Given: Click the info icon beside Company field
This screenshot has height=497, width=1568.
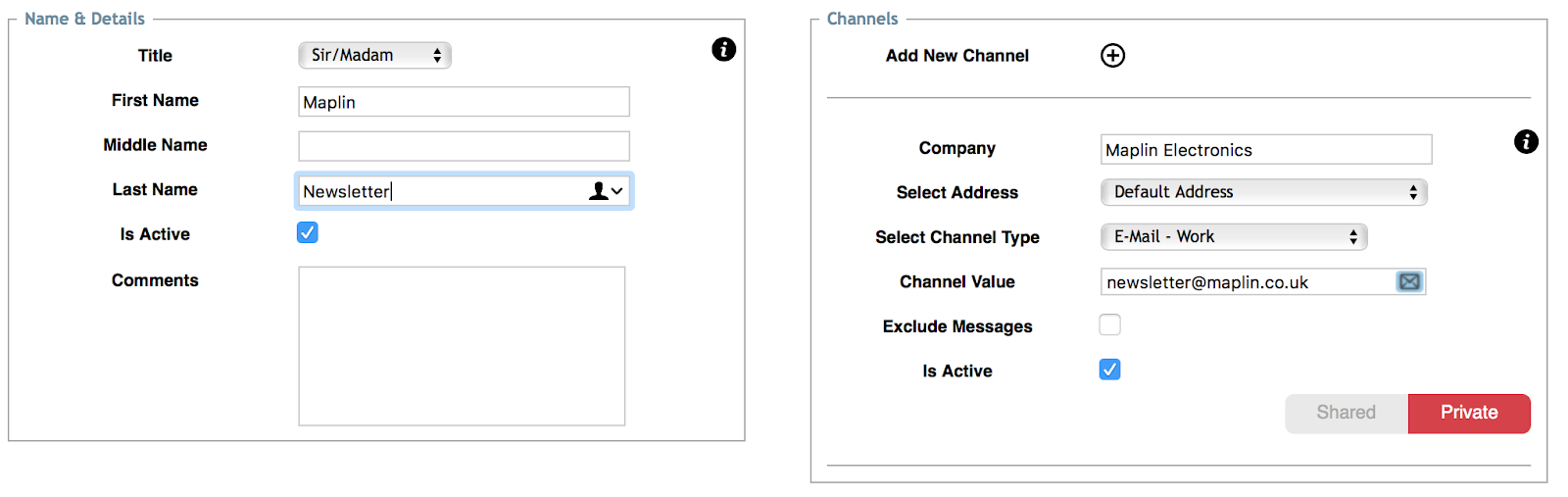Looking at the screenshot, I should pos(1526,141).
